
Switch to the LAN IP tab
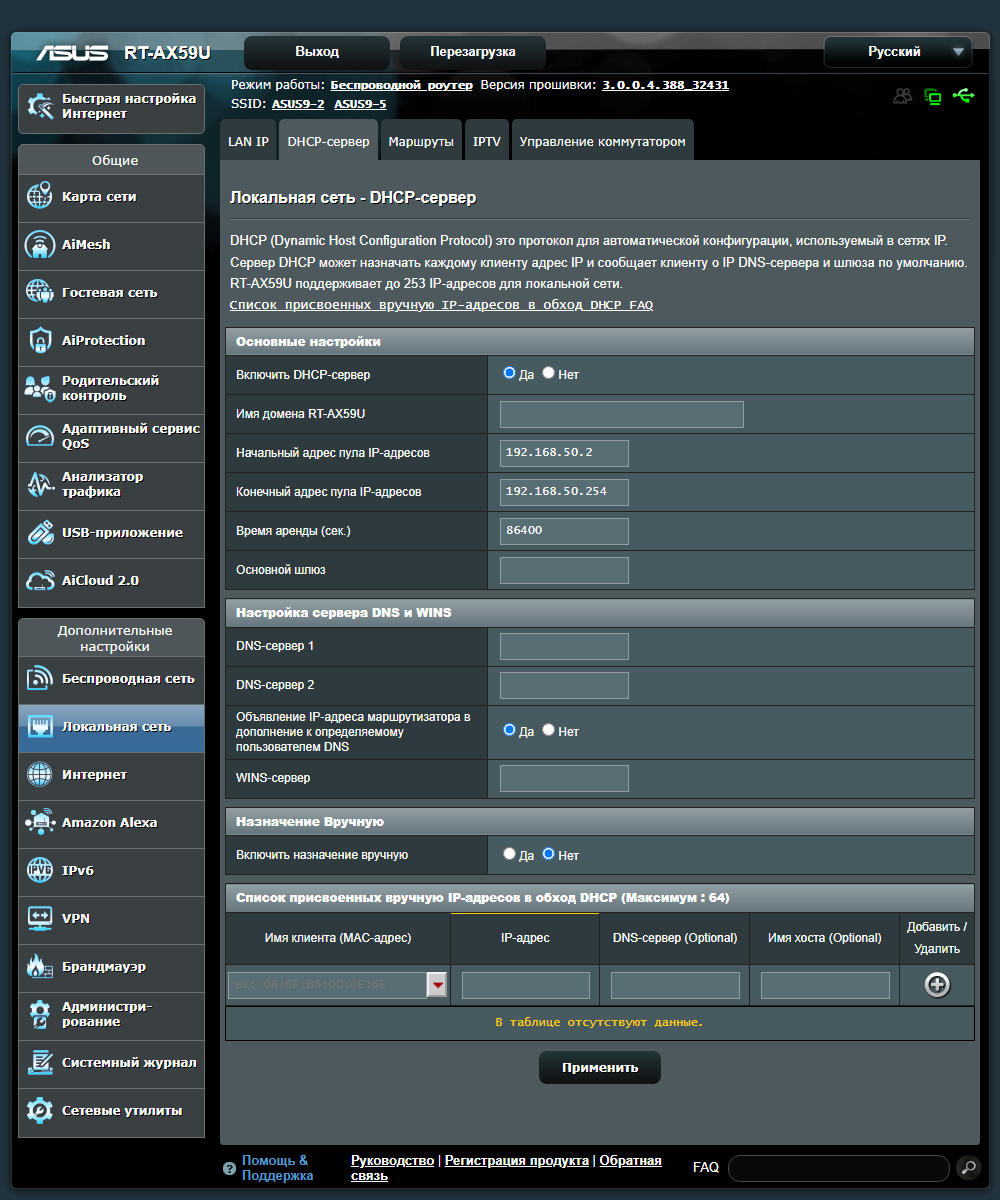[x=248, y=142]
